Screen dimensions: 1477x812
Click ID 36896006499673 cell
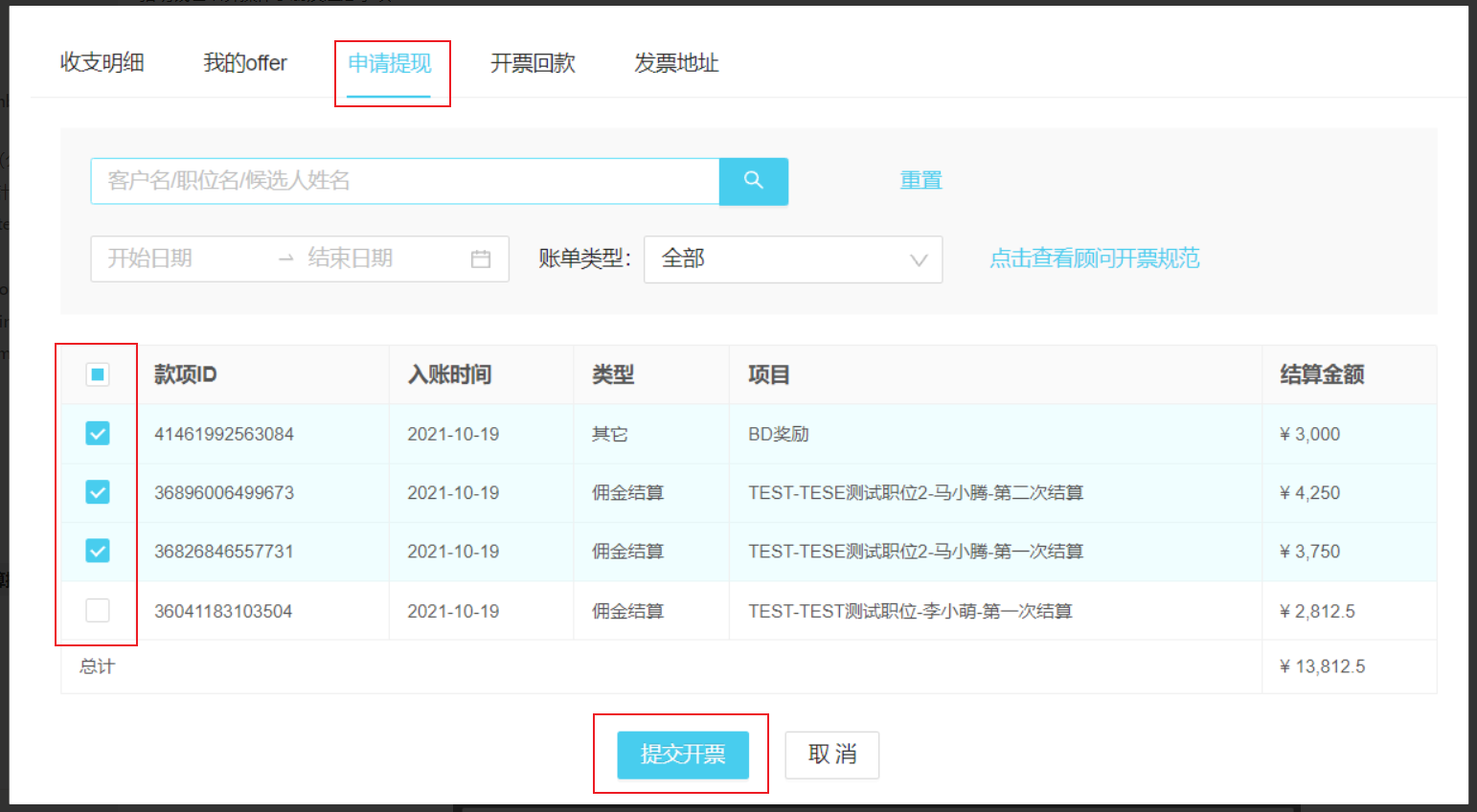[224, 492]
